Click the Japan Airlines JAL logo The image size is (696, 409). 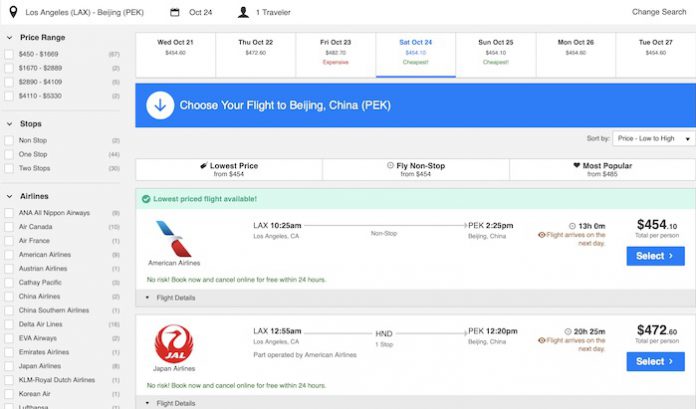(x=174, y=344)
